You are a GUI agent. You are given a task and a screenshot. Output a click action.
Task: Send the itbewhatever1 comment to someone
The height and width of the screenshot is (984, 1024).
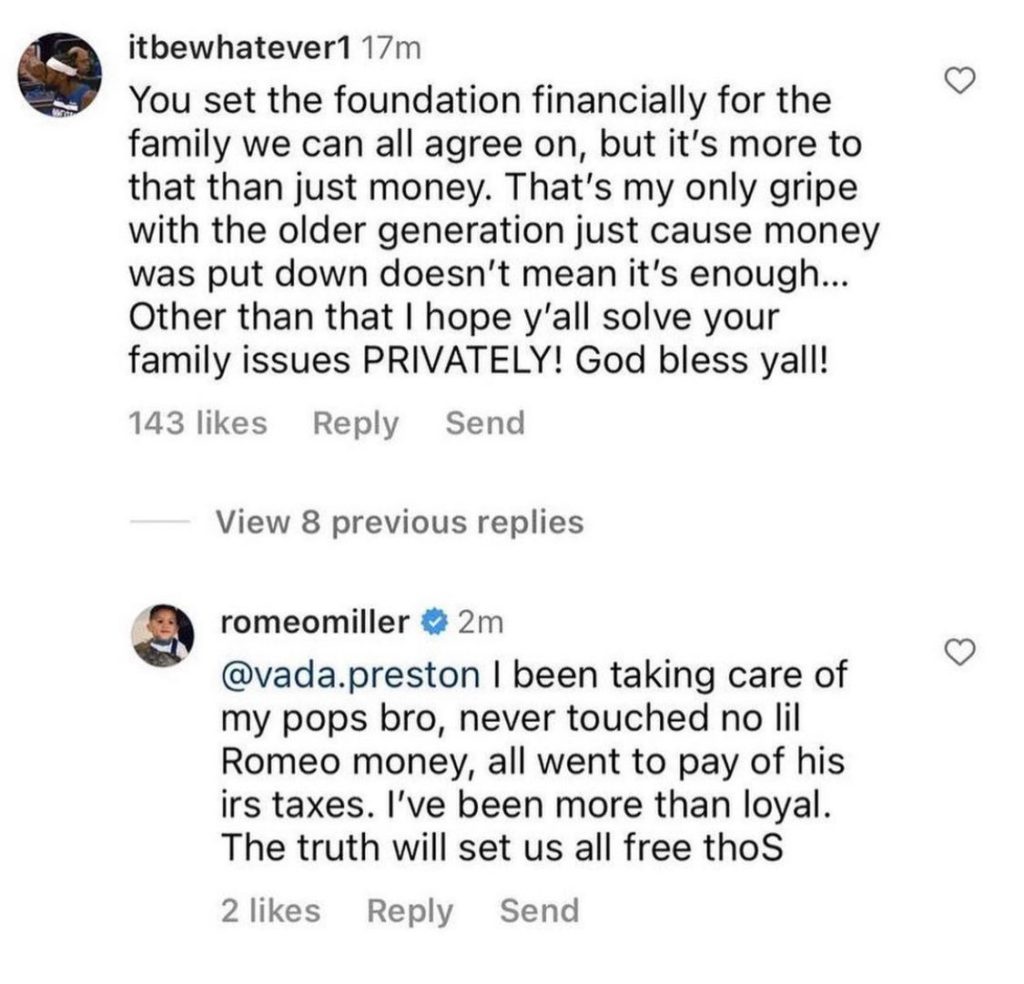484,423
